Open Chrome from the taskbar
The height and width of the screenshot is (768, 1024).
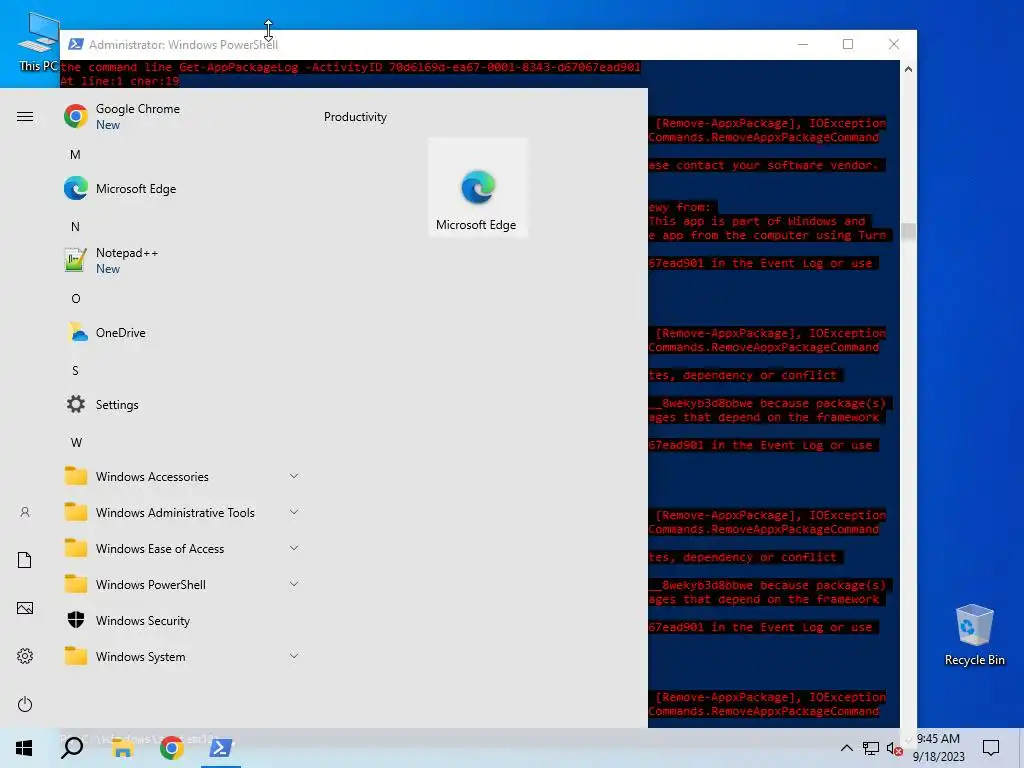pyautogui.click(x=172, y=748)
